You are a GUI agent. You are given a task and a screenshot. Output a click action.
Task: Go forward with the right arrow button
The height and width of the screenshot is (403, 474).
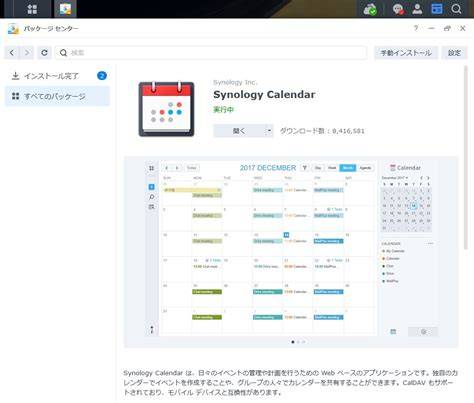point(27,53)
